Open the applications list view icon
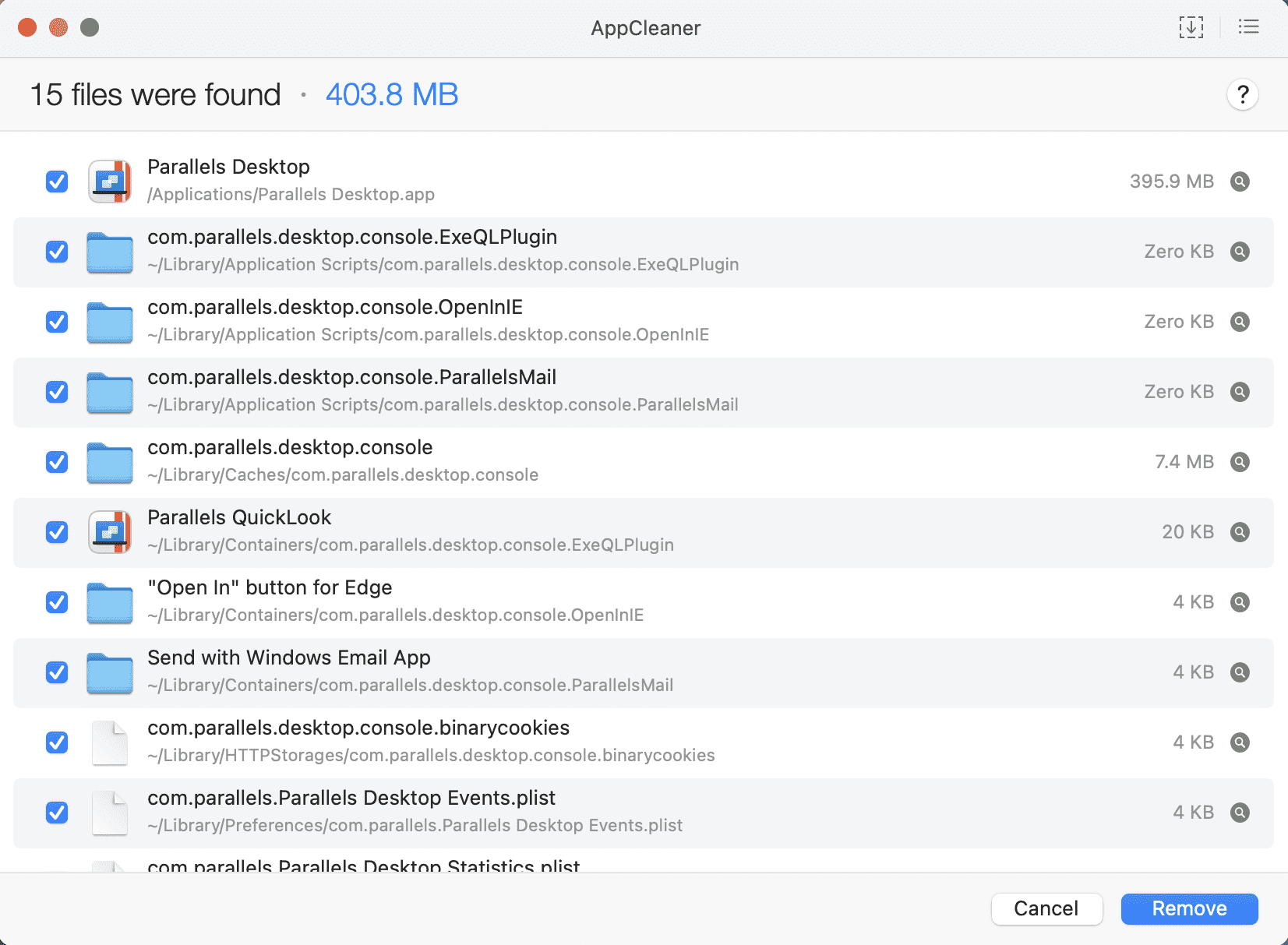The image size is (1288, 945). [x=1249, y=27]
